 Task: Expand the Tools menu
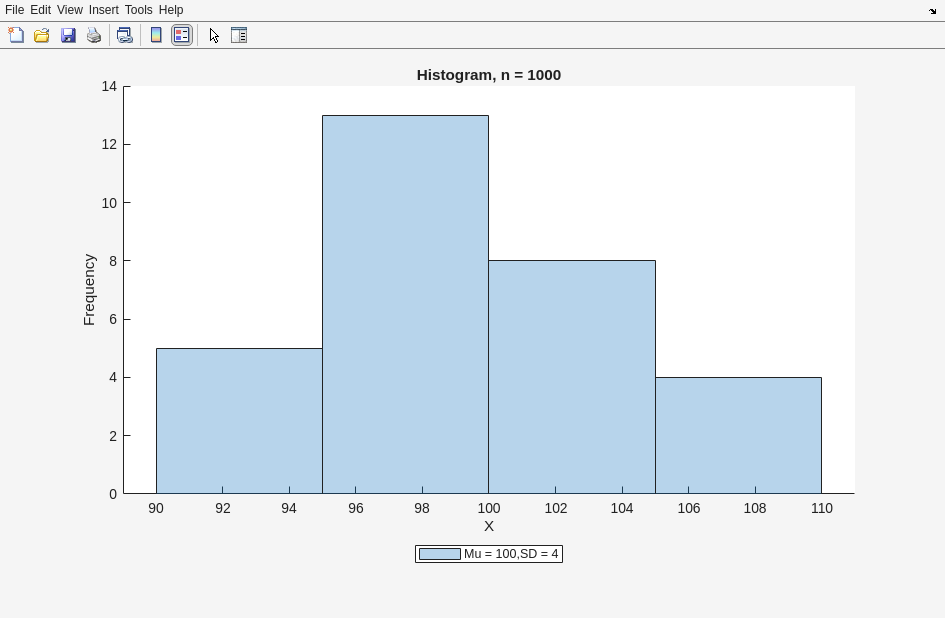coord(138,10)
